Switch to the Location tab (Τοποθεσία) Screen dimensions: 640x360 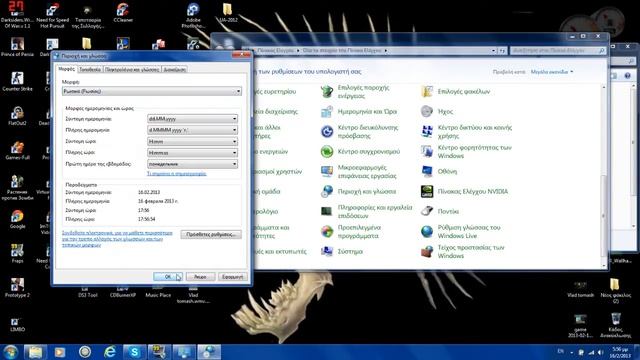(x=90, y=69)
